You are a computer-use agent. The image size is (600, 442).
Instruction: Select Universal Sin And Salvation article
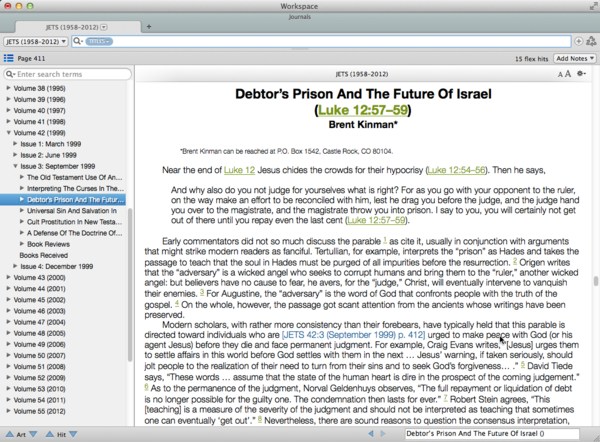[75, 211]
